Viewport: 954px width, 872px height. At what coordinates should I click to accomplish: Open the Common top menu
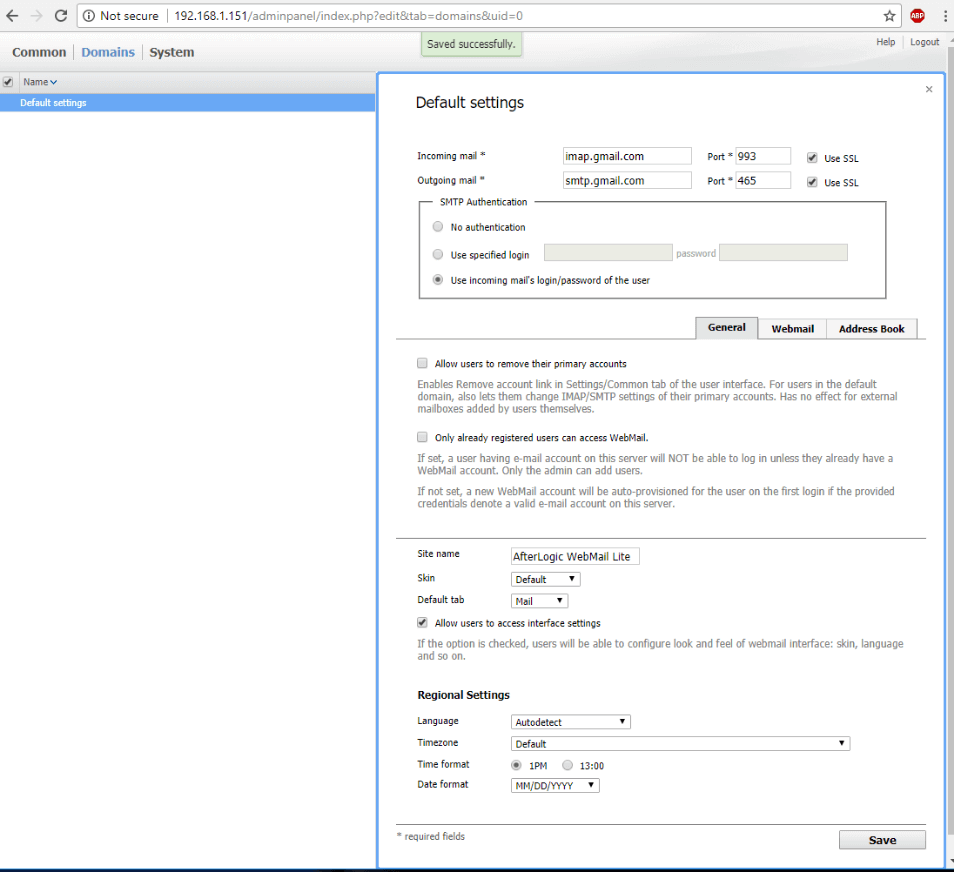[x=39, y=52]
